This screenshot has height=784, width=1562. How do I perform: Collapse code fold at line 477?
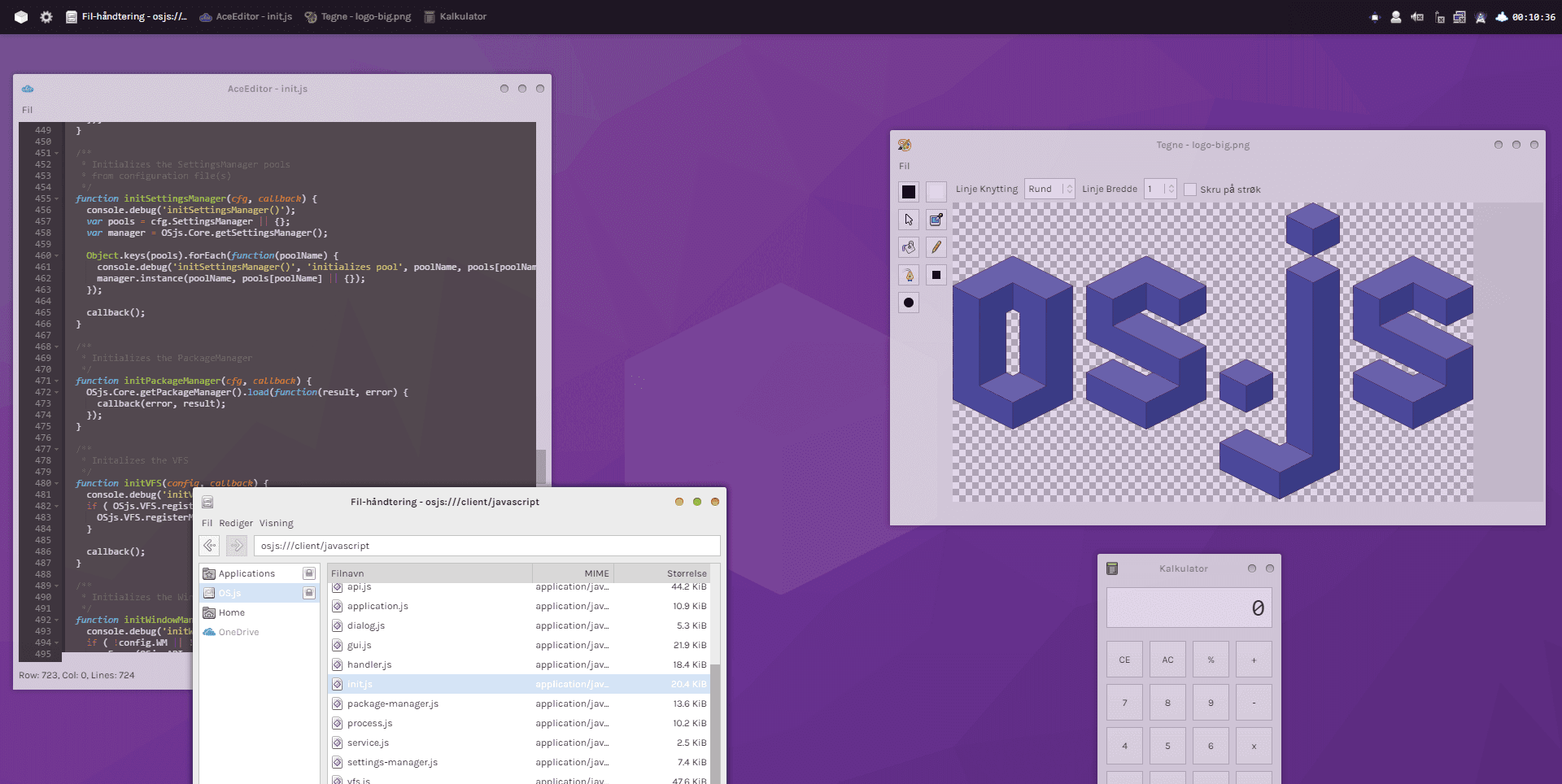57,449
